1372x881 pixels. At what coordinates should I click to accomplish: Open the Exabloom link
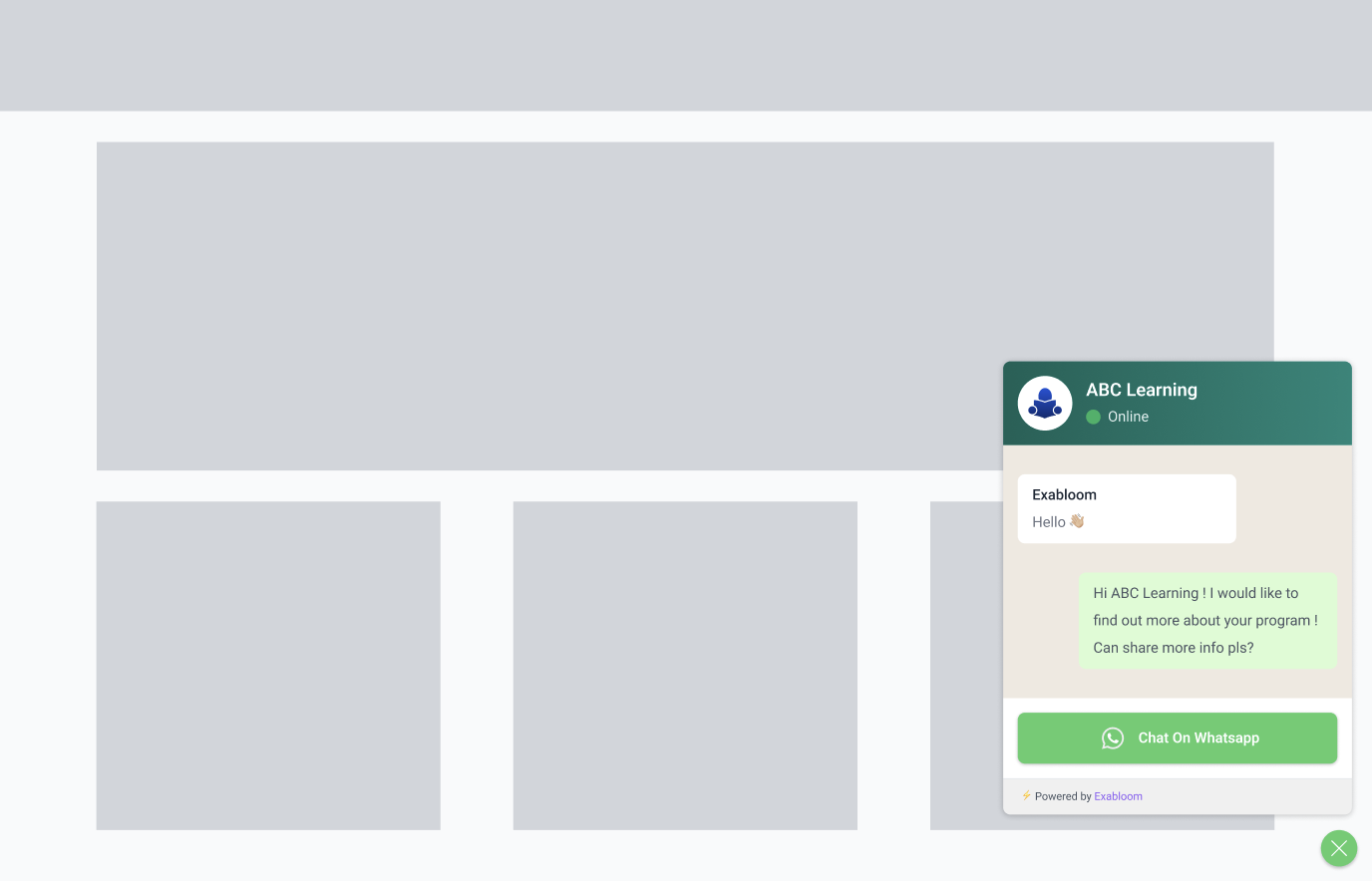click(x=1118, y=795)
